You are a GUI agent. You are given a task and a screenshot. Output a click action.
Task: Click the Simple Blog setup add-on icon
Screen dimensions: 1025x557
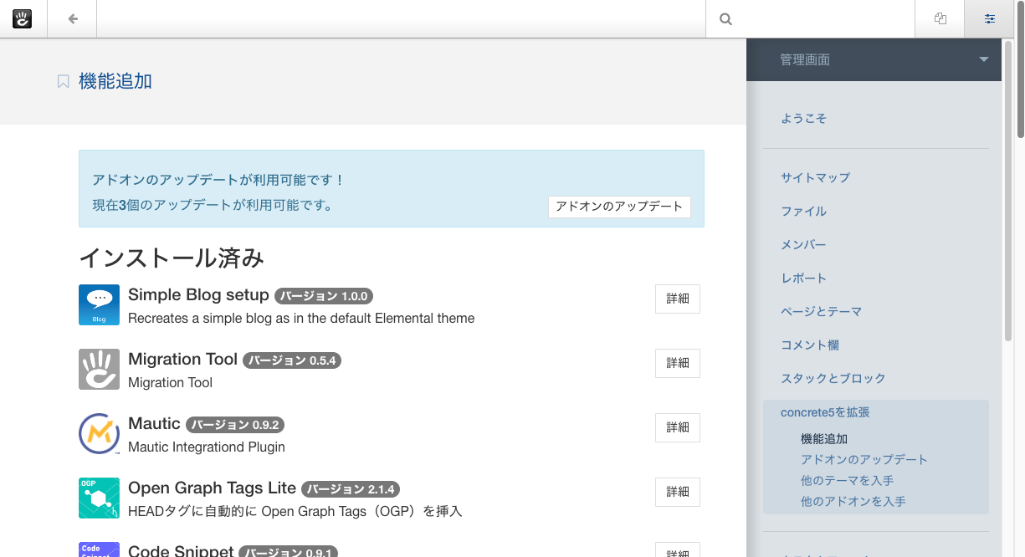pyautogui.click(x=99, y=305)
